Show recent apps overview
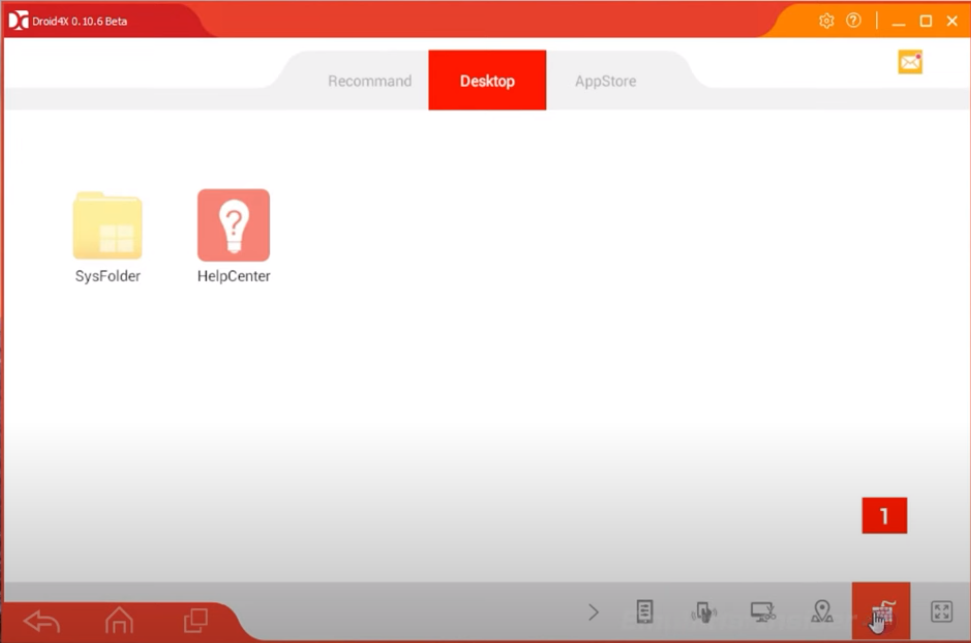The image size is (971, 643). click(195, 619)
